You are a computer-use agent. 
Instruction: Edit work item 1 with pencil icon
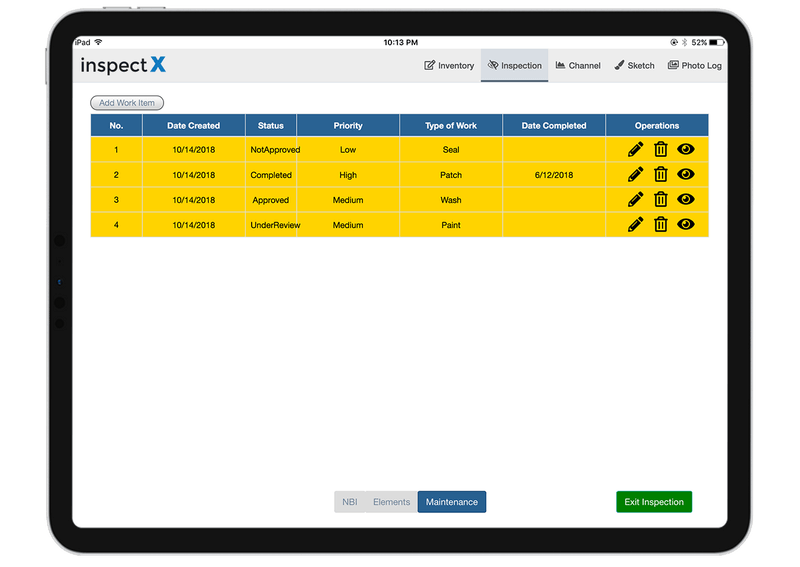pyautogui.click(x=635, y=150)
